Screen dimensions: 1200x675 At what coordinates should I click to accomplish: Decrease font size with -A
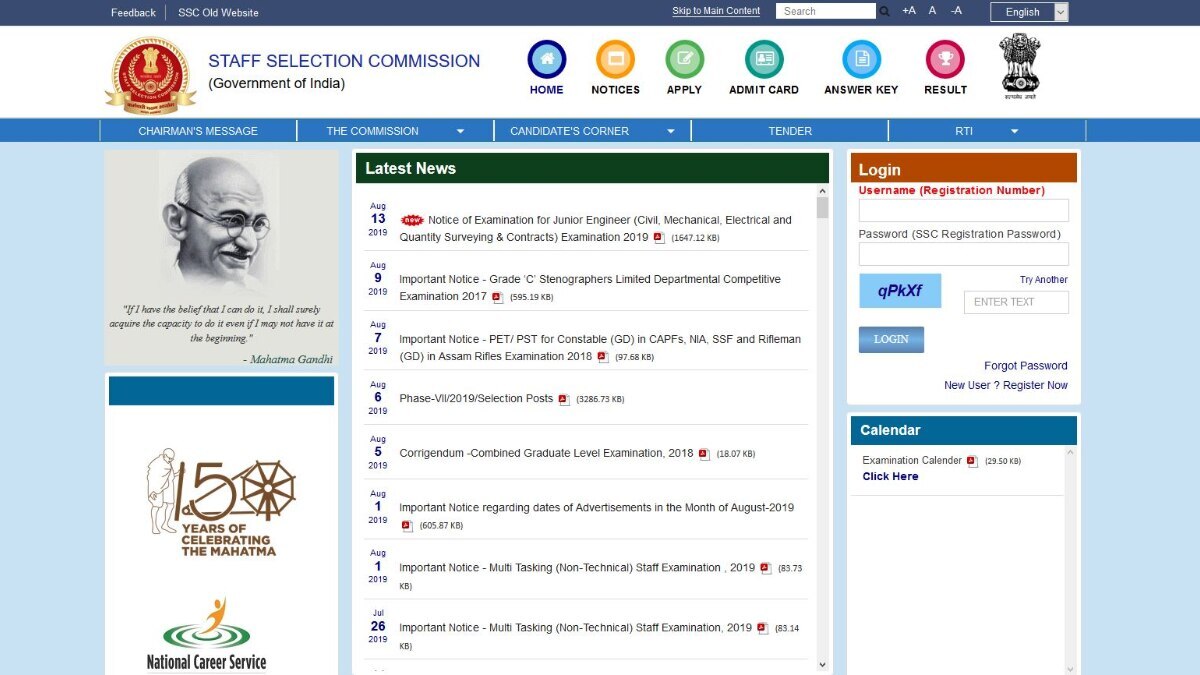click(x=956, y=11)
